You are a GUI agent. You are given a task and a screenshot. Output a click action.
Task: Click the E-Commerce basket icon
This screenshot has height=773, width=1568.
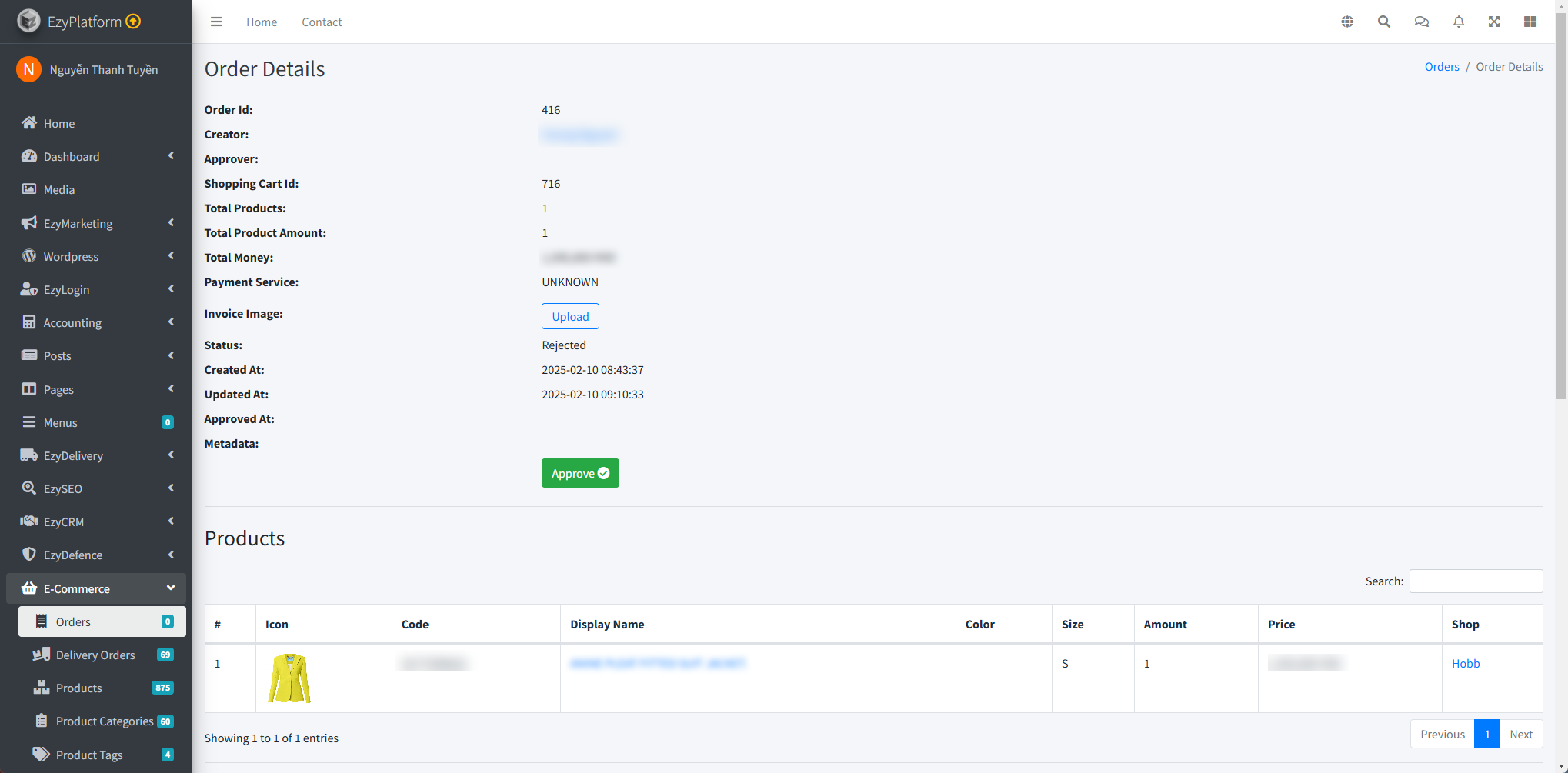tap(29, 588)
